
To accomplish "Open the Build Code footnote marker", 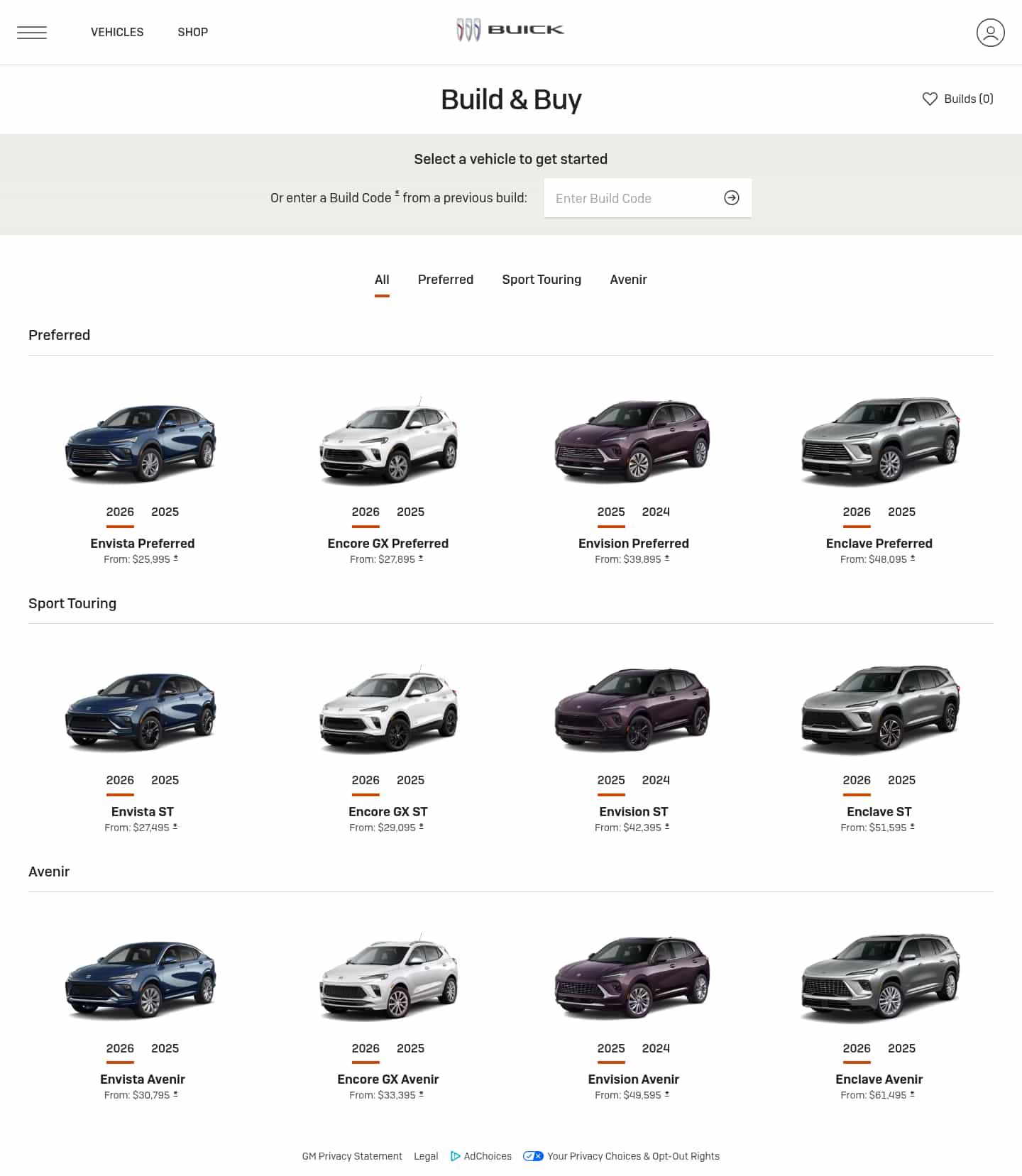I will click(397, 192).
